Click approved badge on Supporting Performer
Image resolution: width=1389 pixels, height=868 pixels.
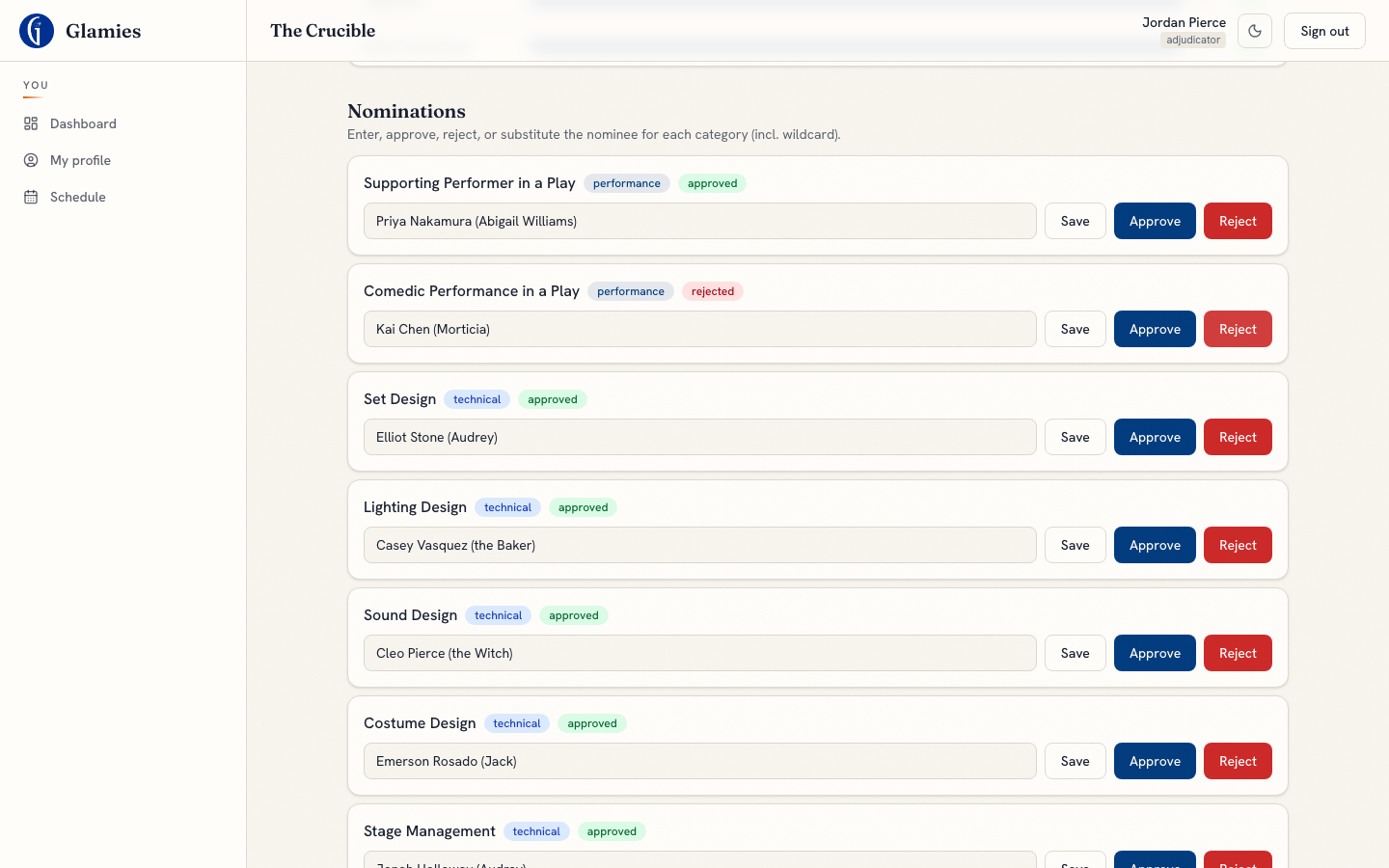(x=713, y=183)
